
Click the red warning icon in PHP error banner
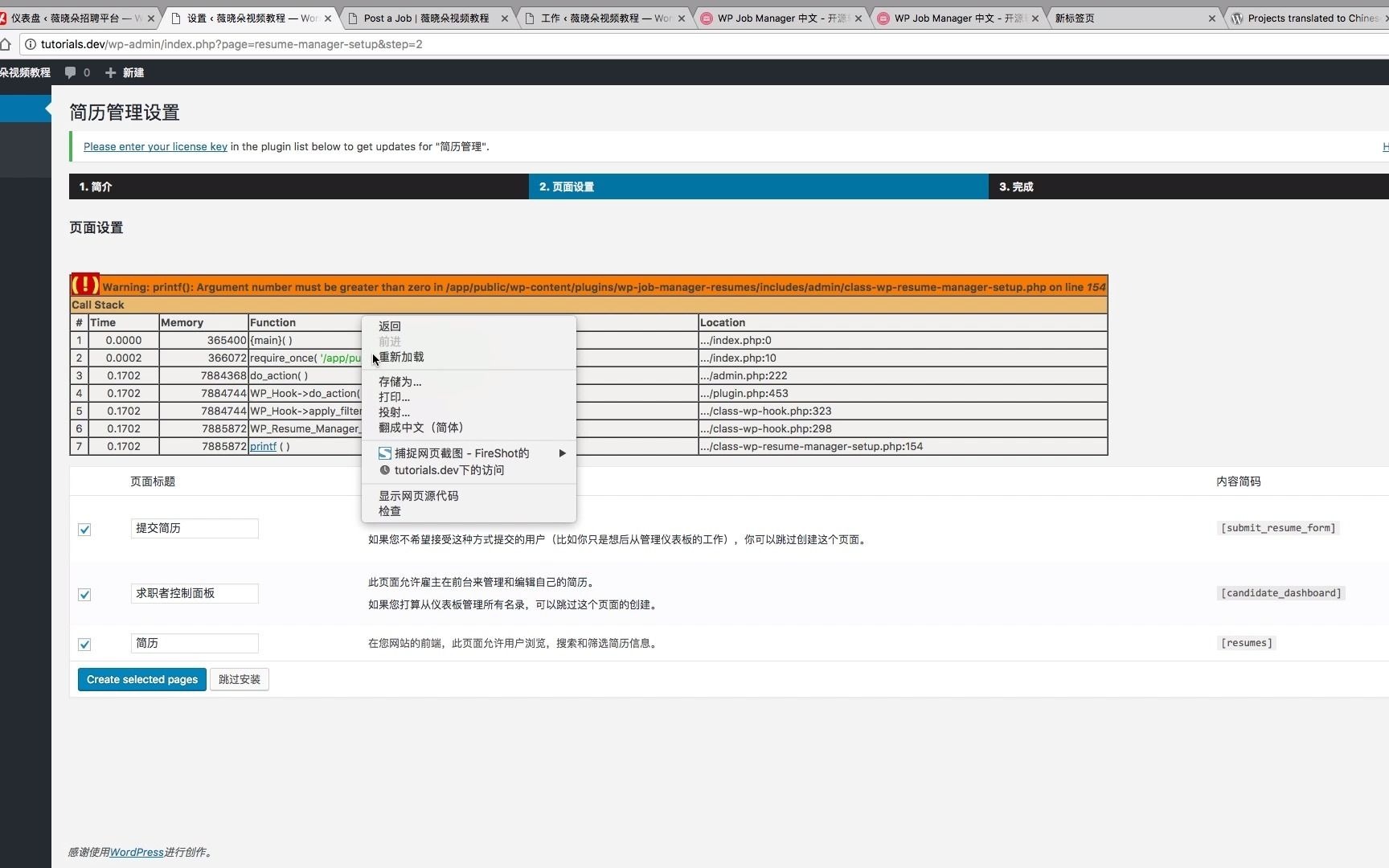[84, 285]
